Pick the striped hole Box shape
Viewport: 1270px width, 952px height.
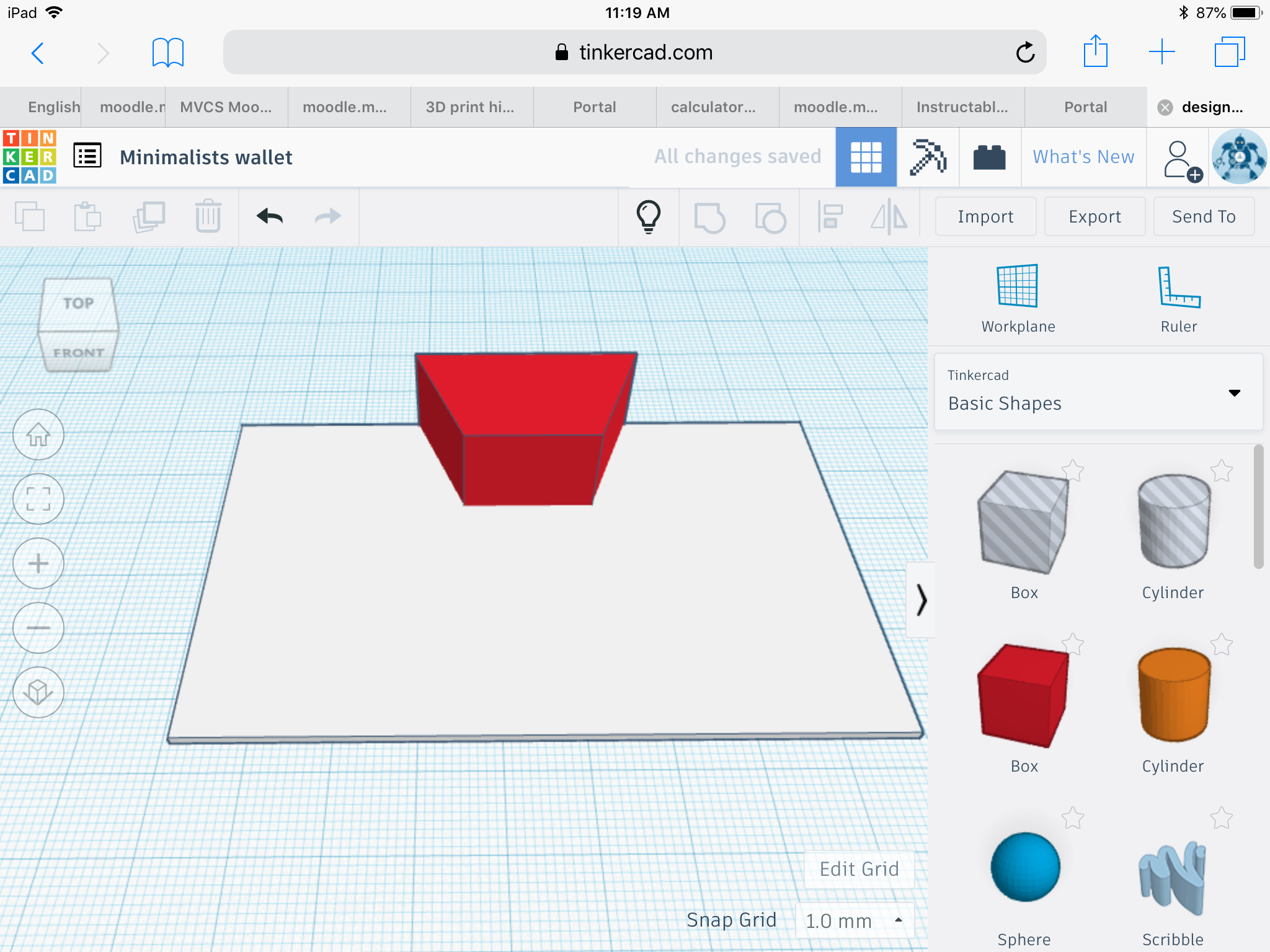[x=1024, y=522]
